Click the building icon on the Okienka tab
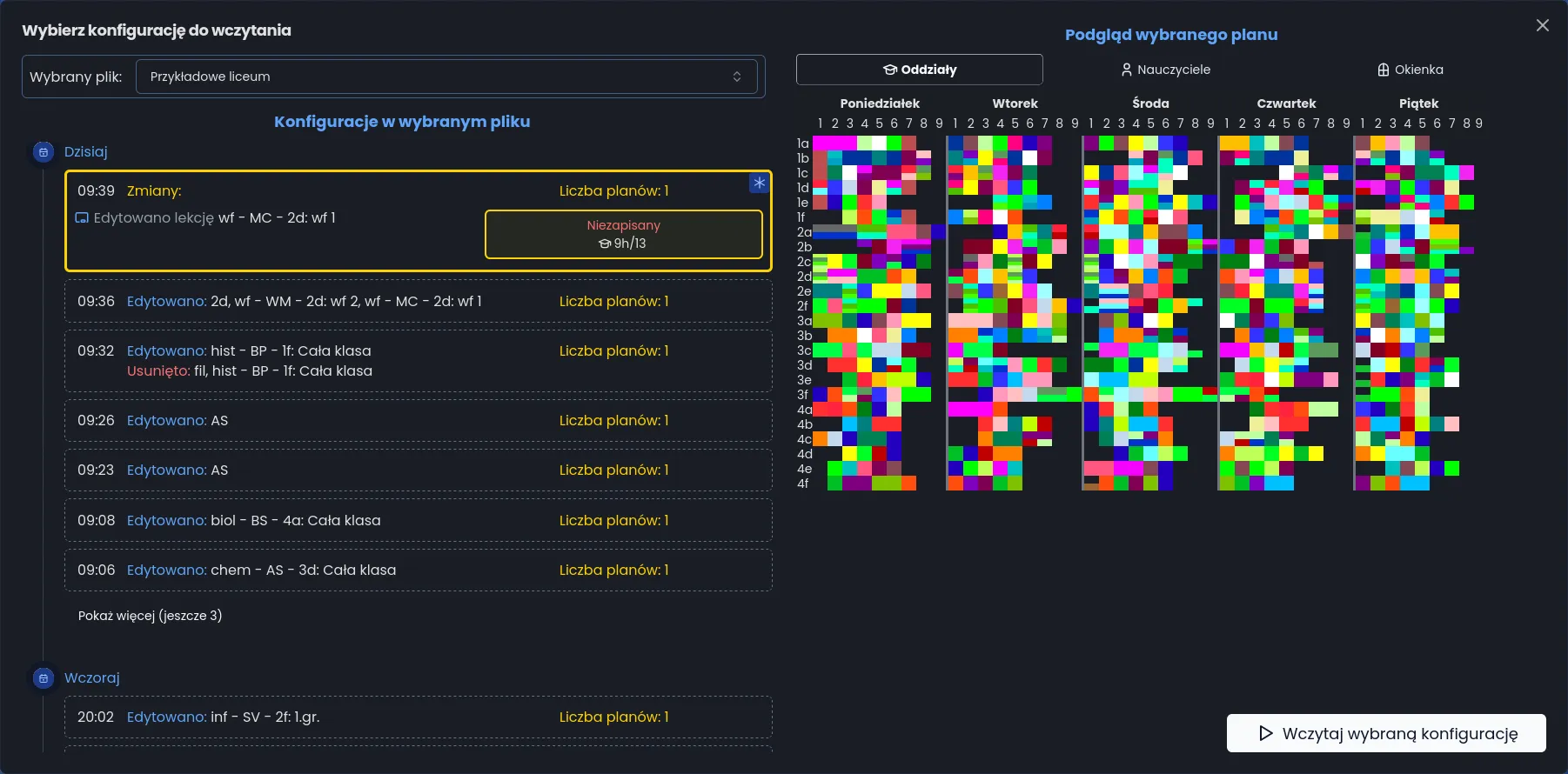This screenshot has height=774, width=1568. pos(1384,70)
